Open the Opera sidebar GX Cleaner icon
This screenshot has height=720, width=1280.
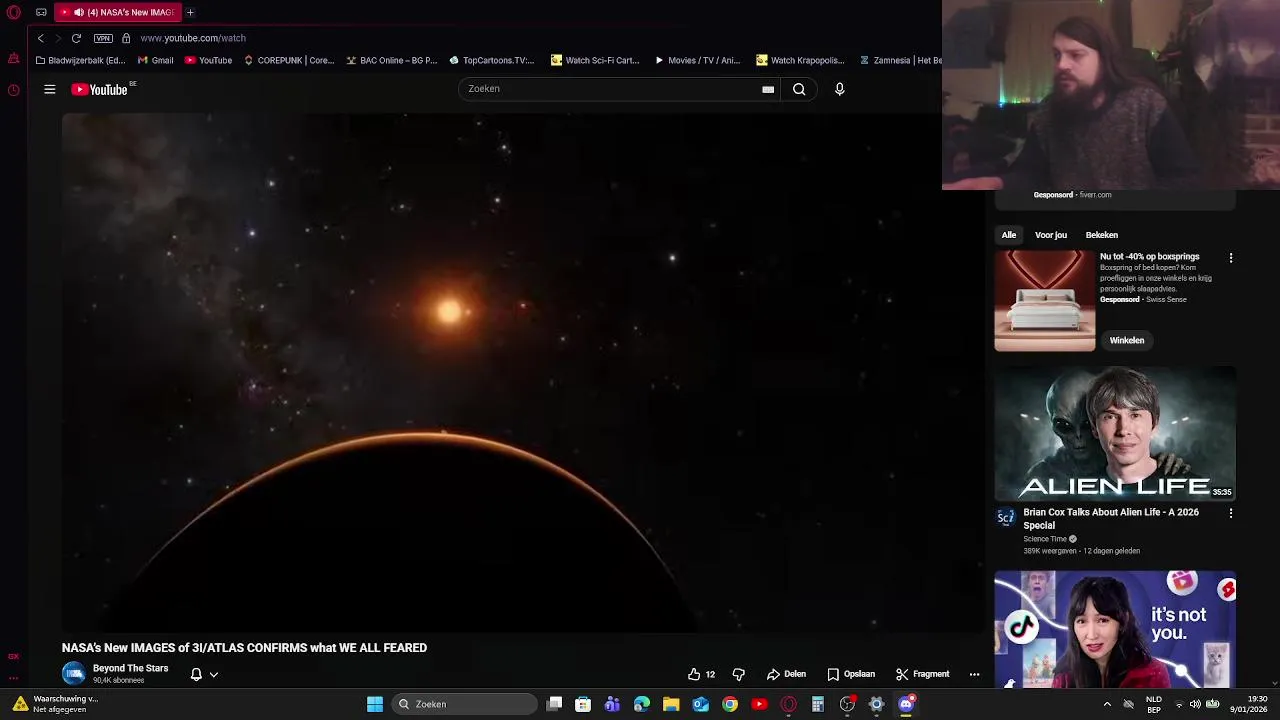[x=13, y=59]
